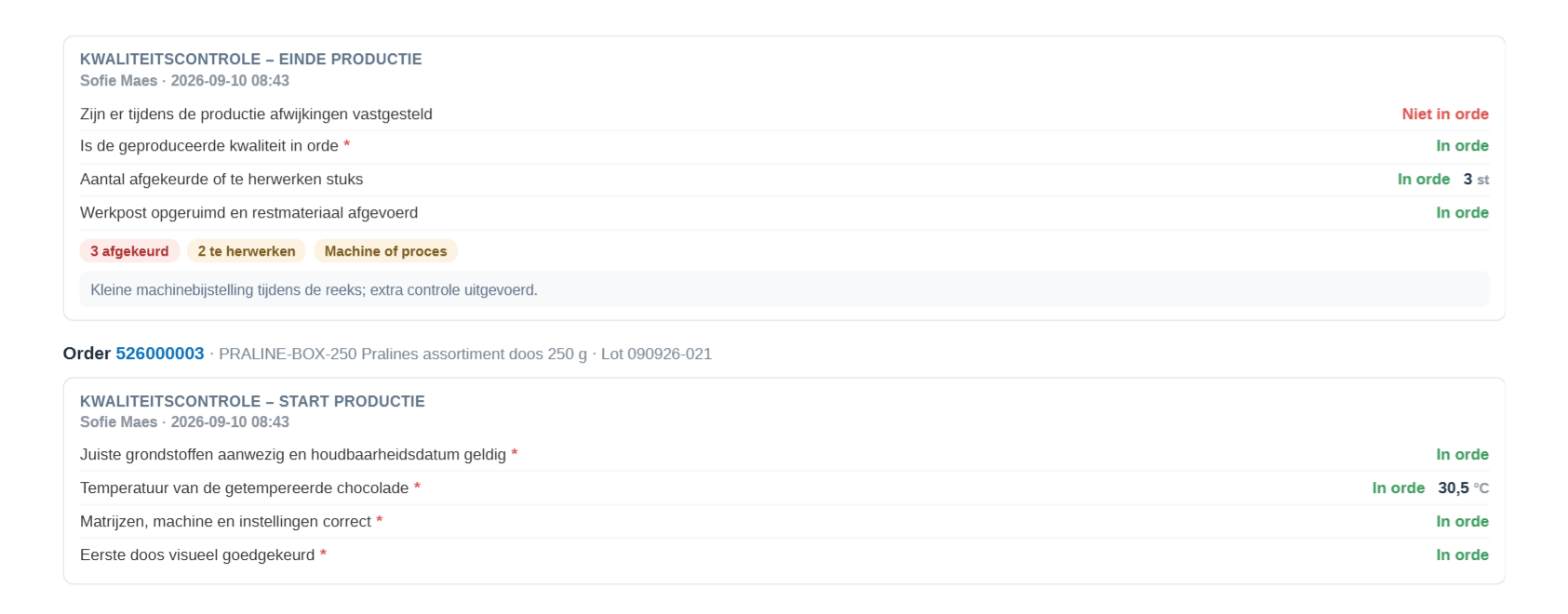Click the "Machine of proces" tag
This screenshot has width=1568, height=614.
click(x=385, y=251)
